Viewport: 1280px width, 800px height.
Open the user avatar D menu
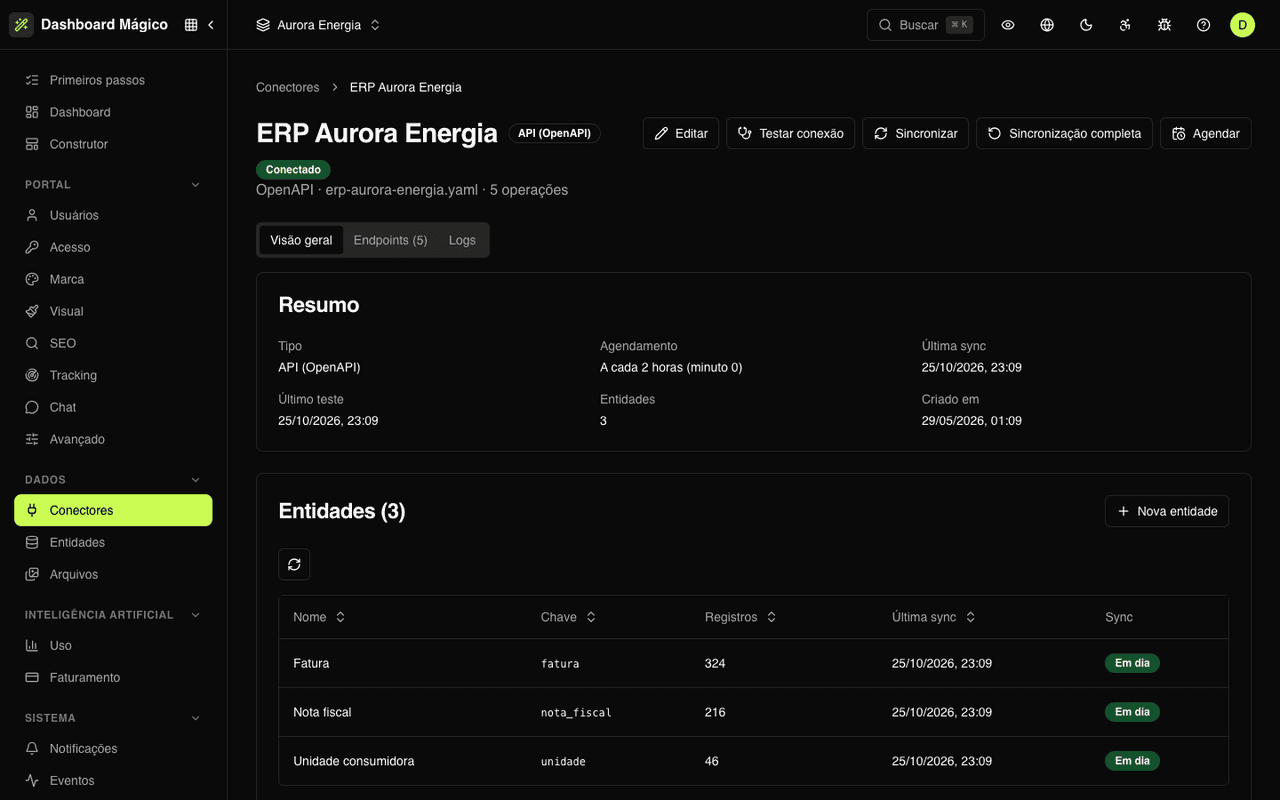point(1242,25)
